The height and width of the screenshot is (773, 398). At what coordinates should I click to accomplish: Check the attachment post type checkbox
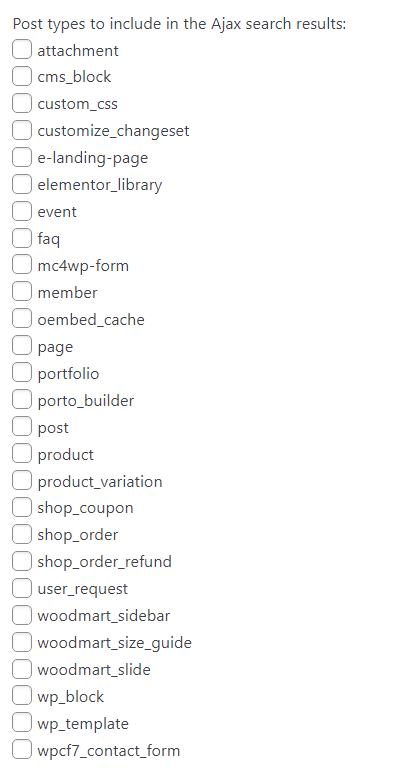click(22, 50)
